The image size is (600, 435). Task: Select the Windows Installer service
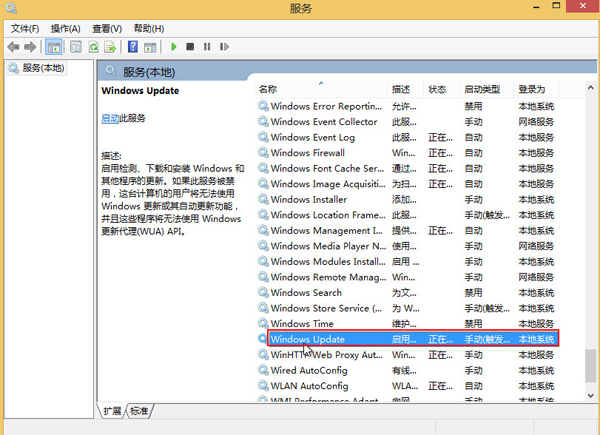(x=408, y=199)
